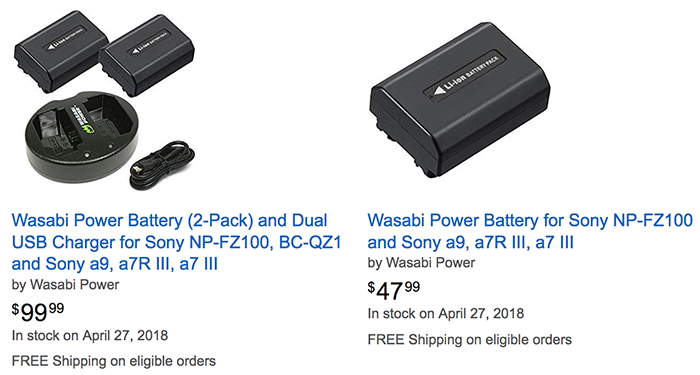
Task: Click 'In stock on April 27, 2018' under $99.99
Action: 90,335
